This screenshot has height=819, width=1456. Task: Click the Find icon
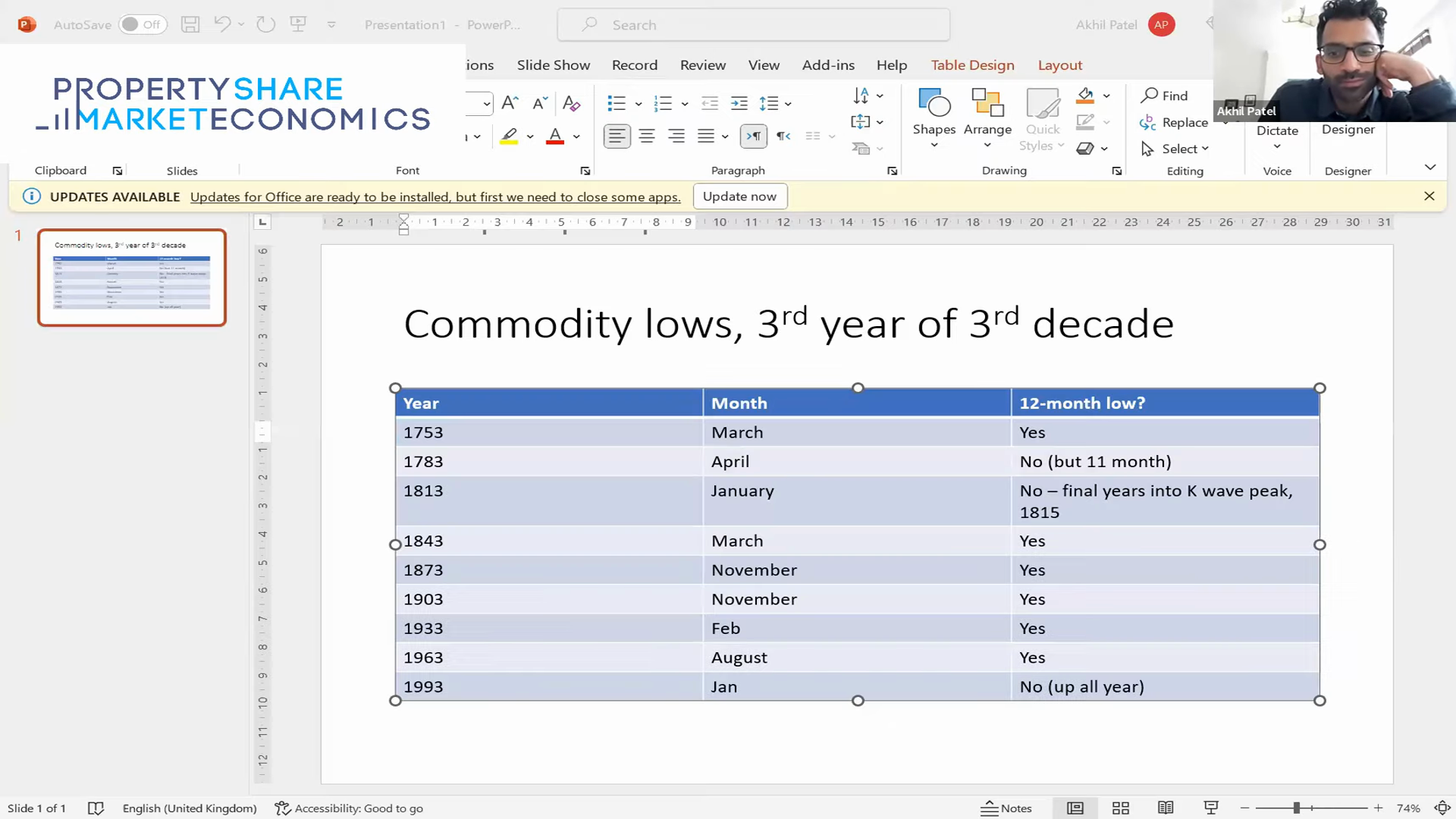(1166, 96)
